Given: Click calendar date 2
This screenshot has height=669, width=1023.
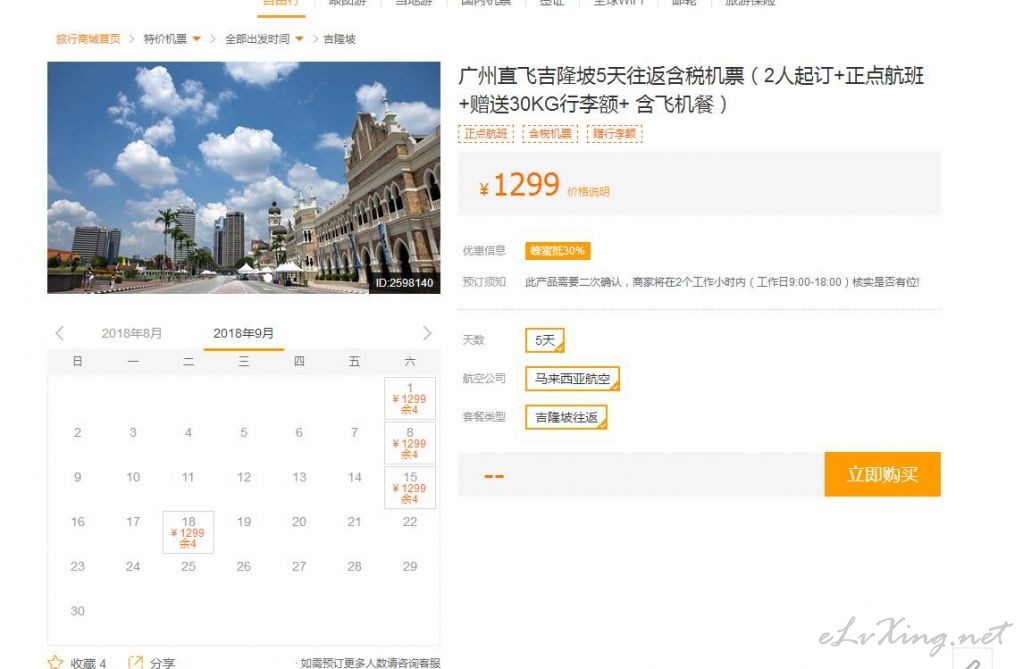Looking at the screenshot, I should [78, 432].
